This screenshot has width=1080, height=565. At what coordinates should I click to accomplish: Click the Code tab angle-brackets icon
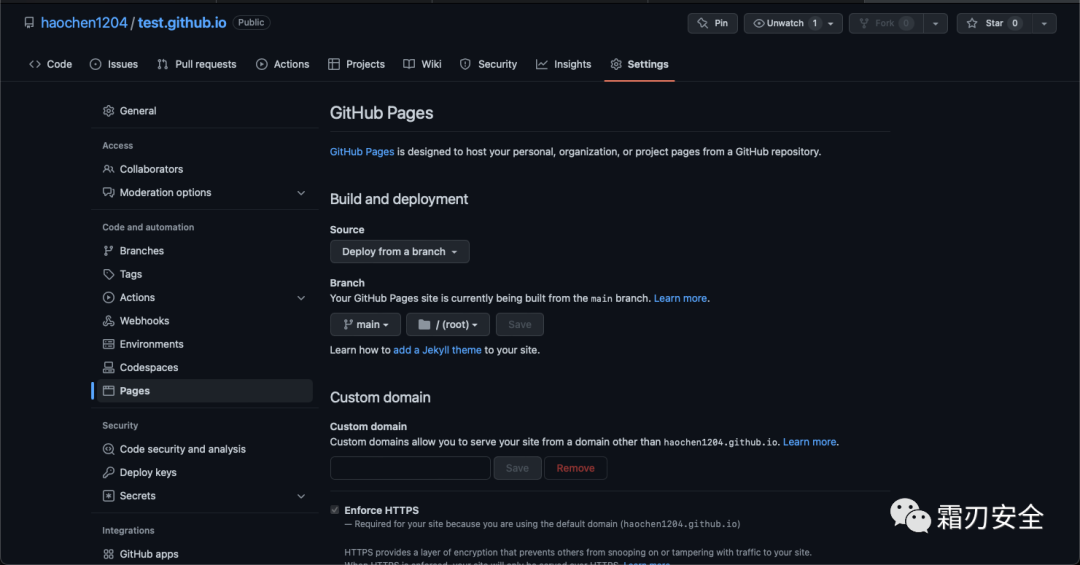pos(34,64)
